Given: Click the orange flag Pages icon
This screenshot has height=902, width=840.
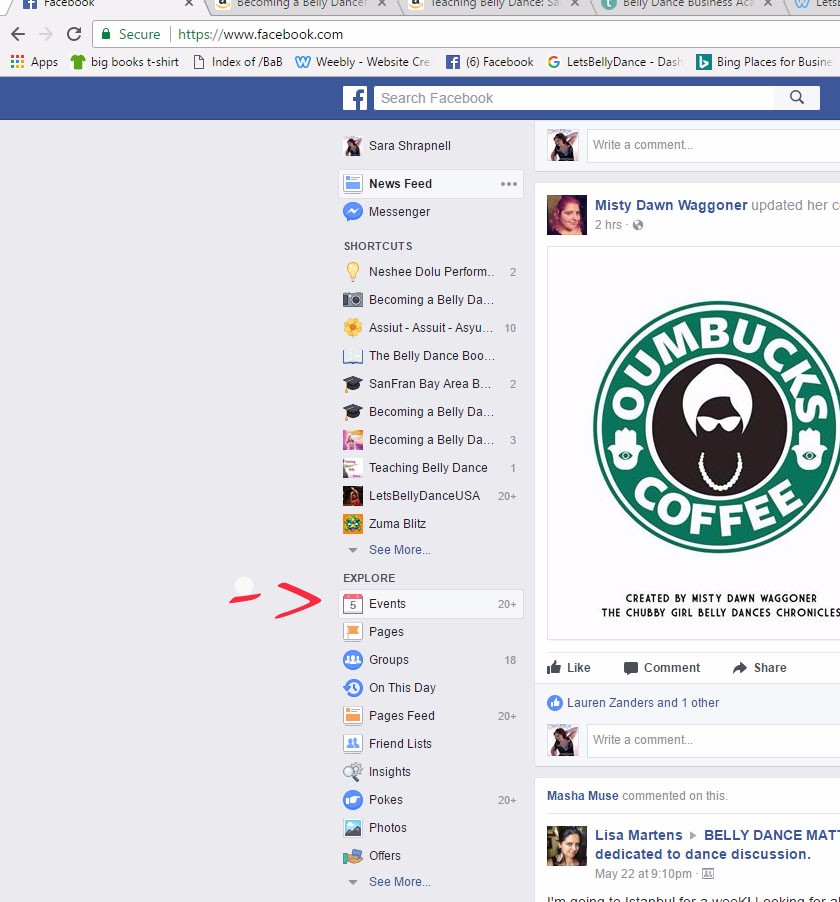Looking at the screenshot, I should pyautogui.click(x=353, y=632).
